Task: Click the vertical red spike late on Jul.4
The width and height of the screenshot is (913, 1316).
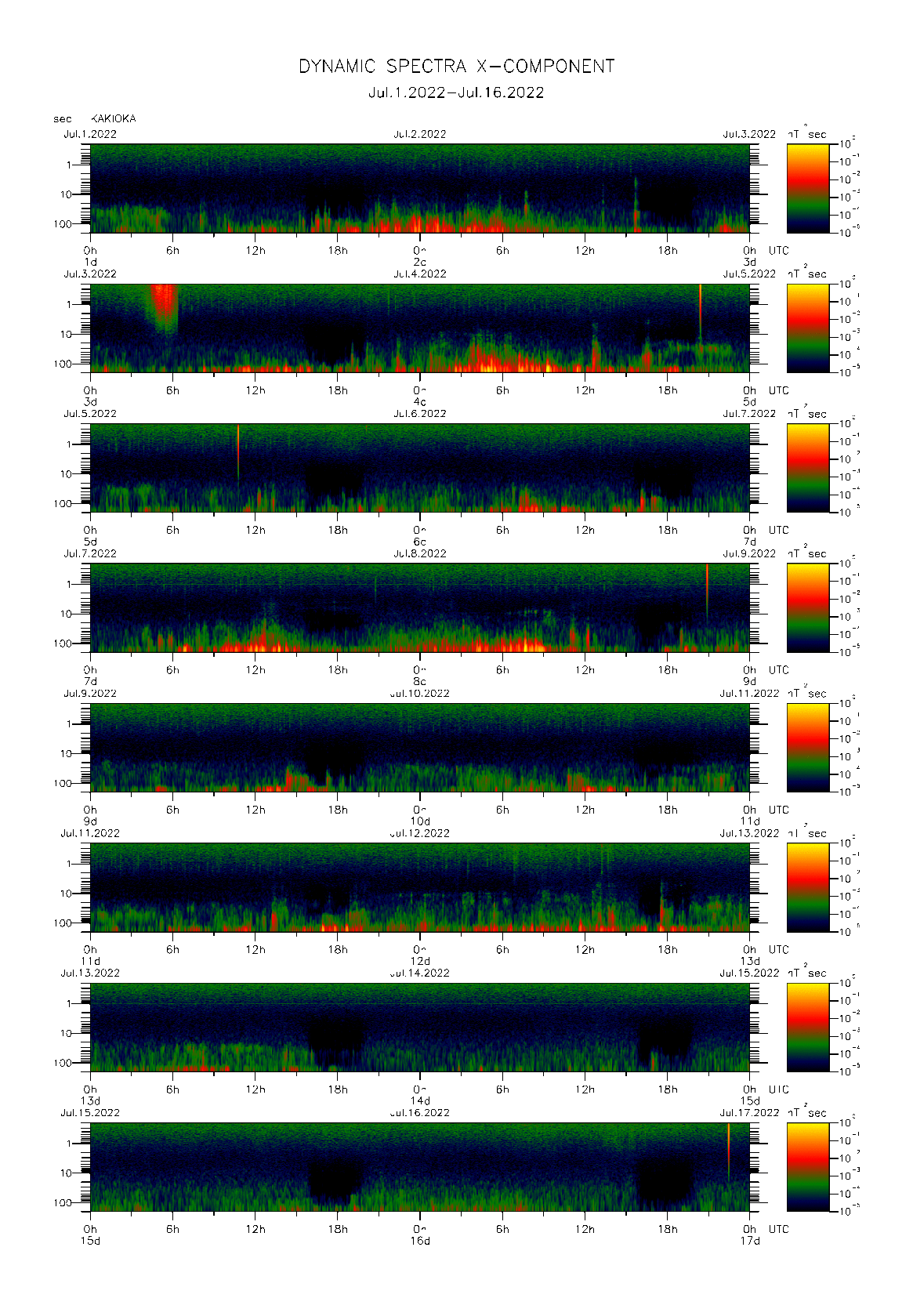Action: click(701, 312)
